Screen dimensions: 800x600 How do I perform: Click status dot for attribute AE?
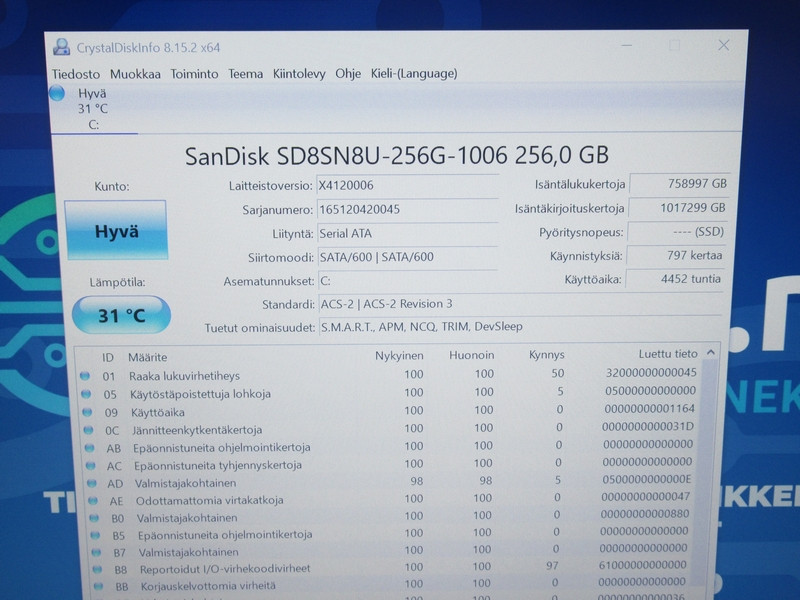pos(92,501)
